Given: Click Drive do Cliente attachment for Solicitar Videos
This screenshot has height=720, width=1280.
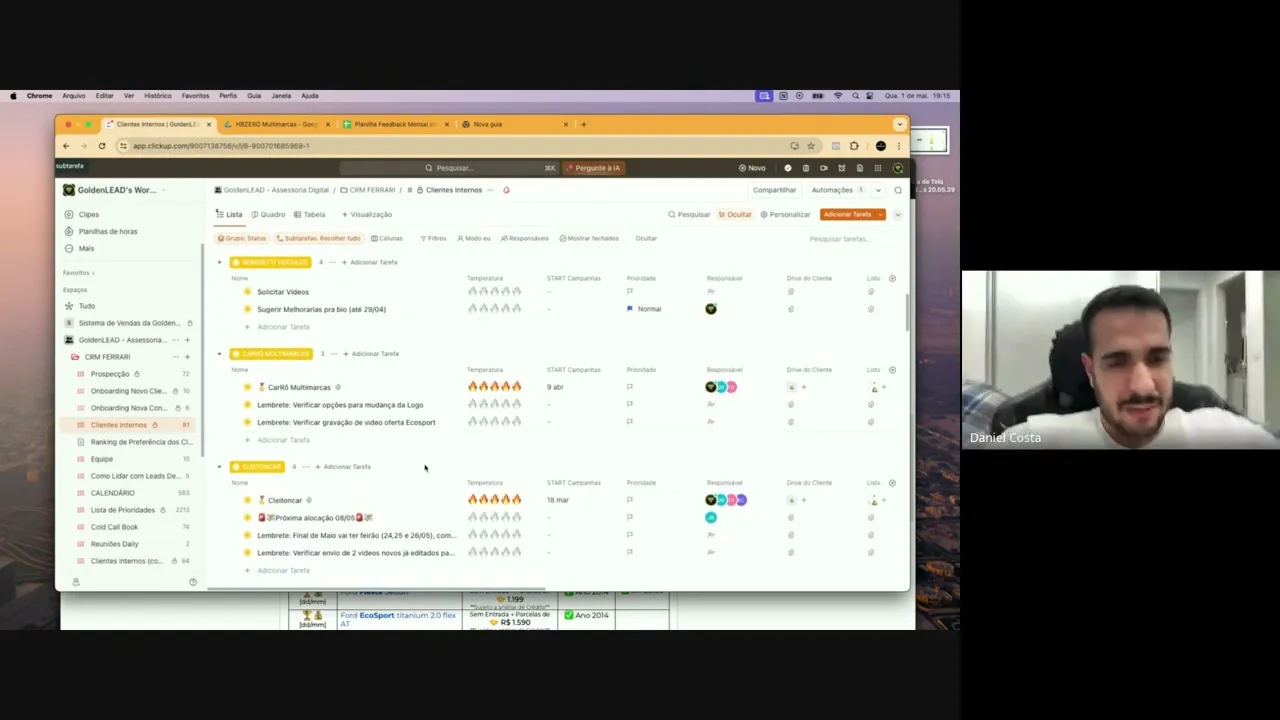Looking at the screenshot, I should [x=790, y=292].
